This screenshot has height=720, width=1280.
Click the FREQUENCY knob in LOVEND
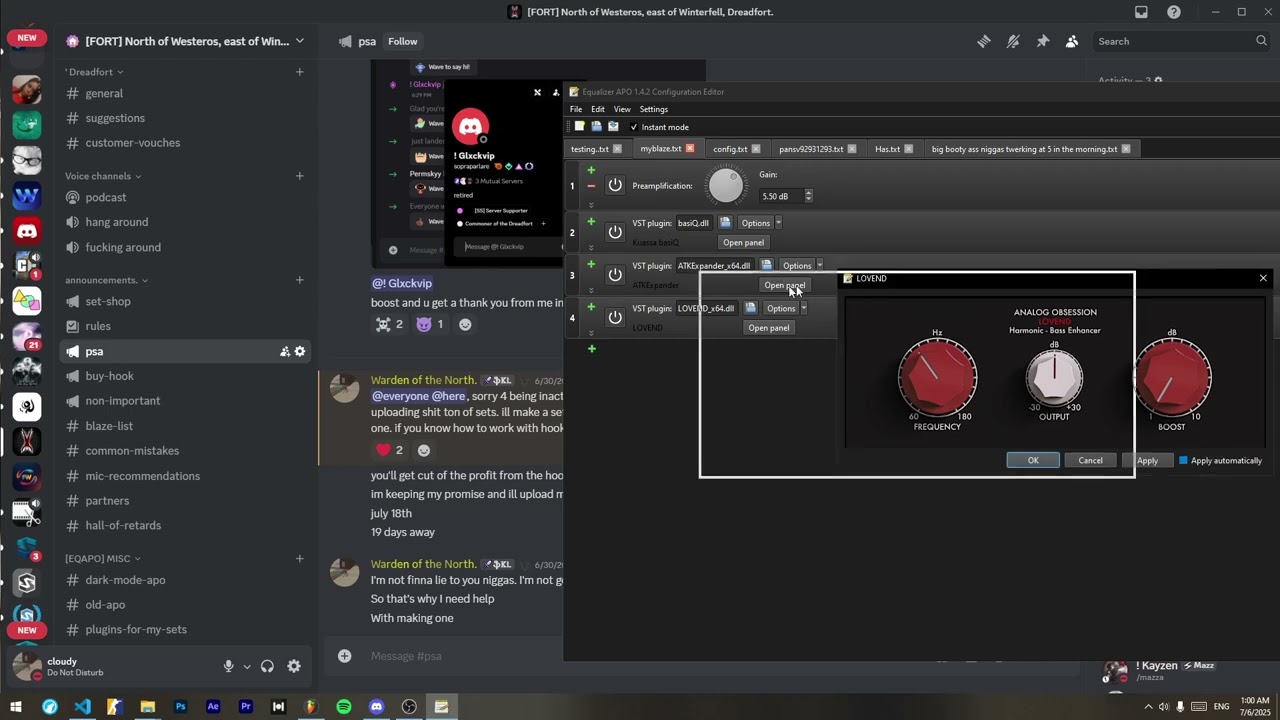click(x=937, y=377)
